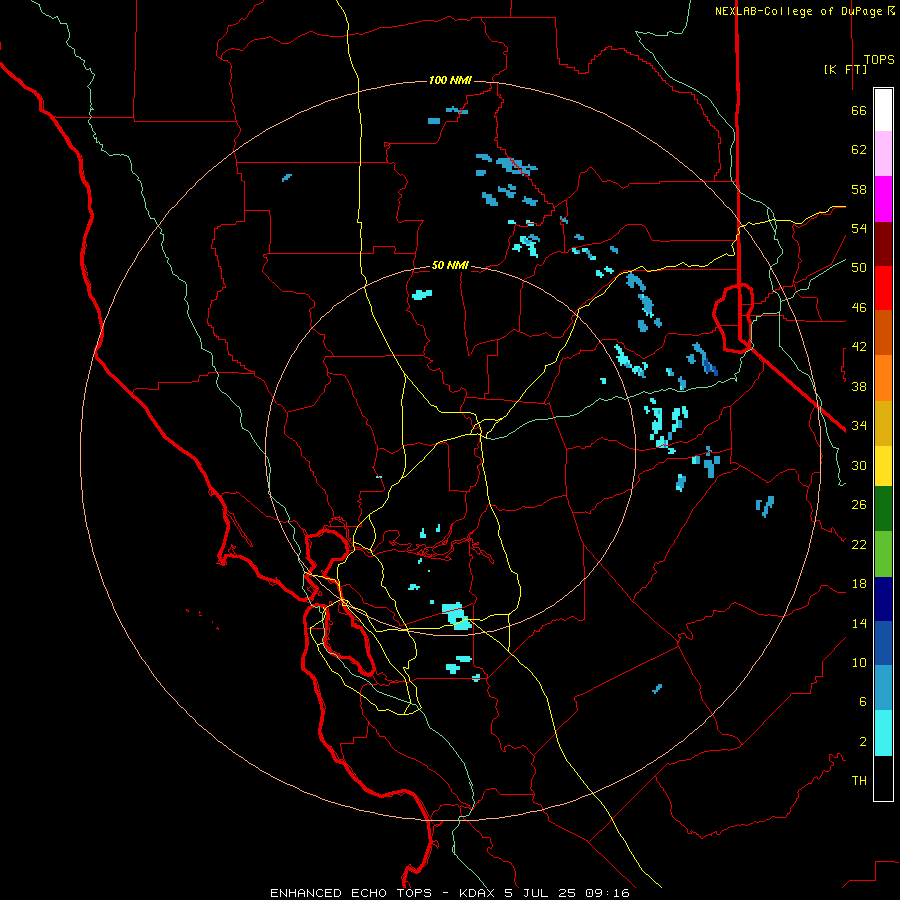Click the '100 NMI' range ring label
Screen dimensions: 900x900
click(x=450, y=80)
